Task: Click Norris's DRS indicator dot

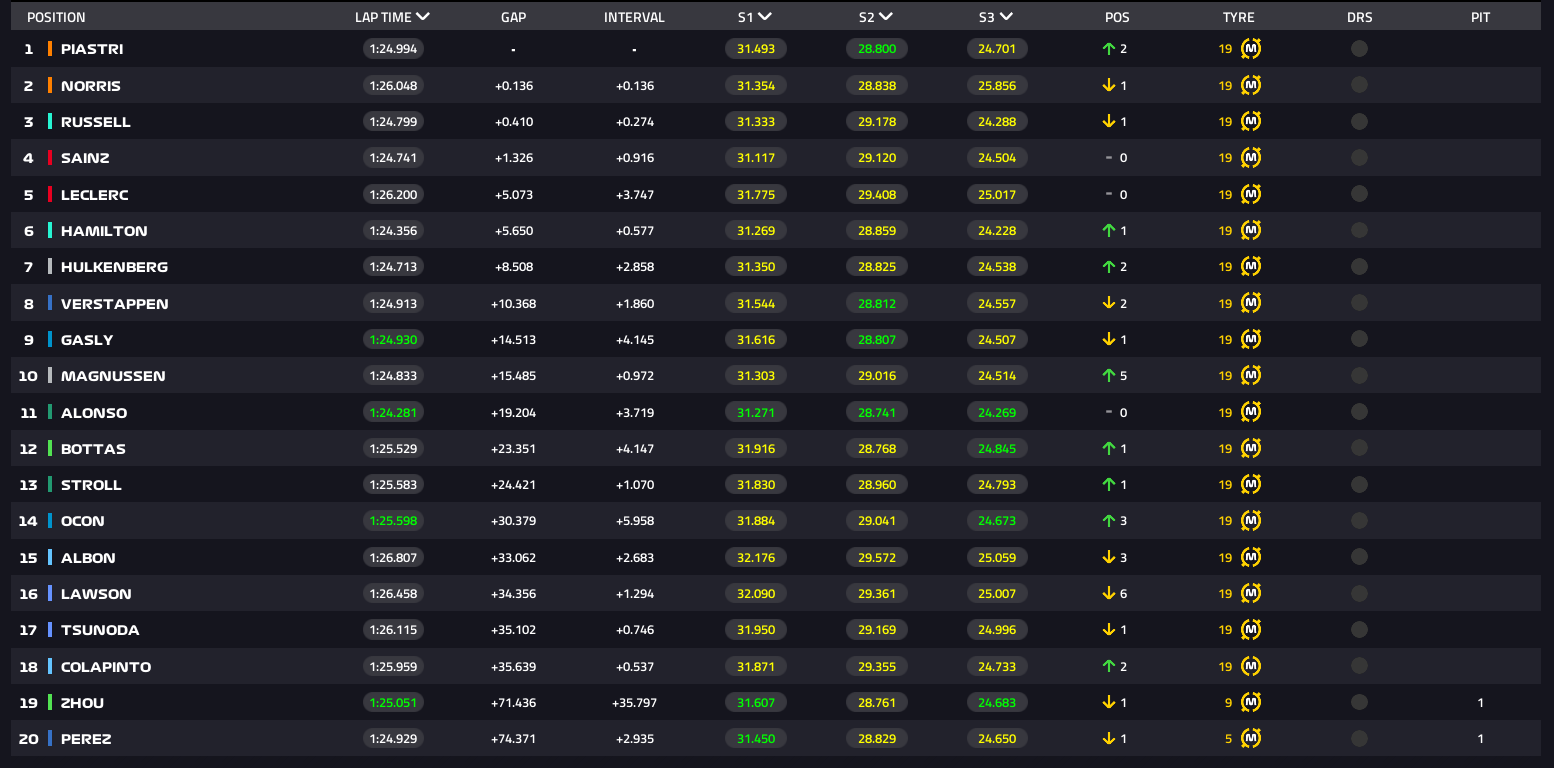Action: coord(1359,85)
